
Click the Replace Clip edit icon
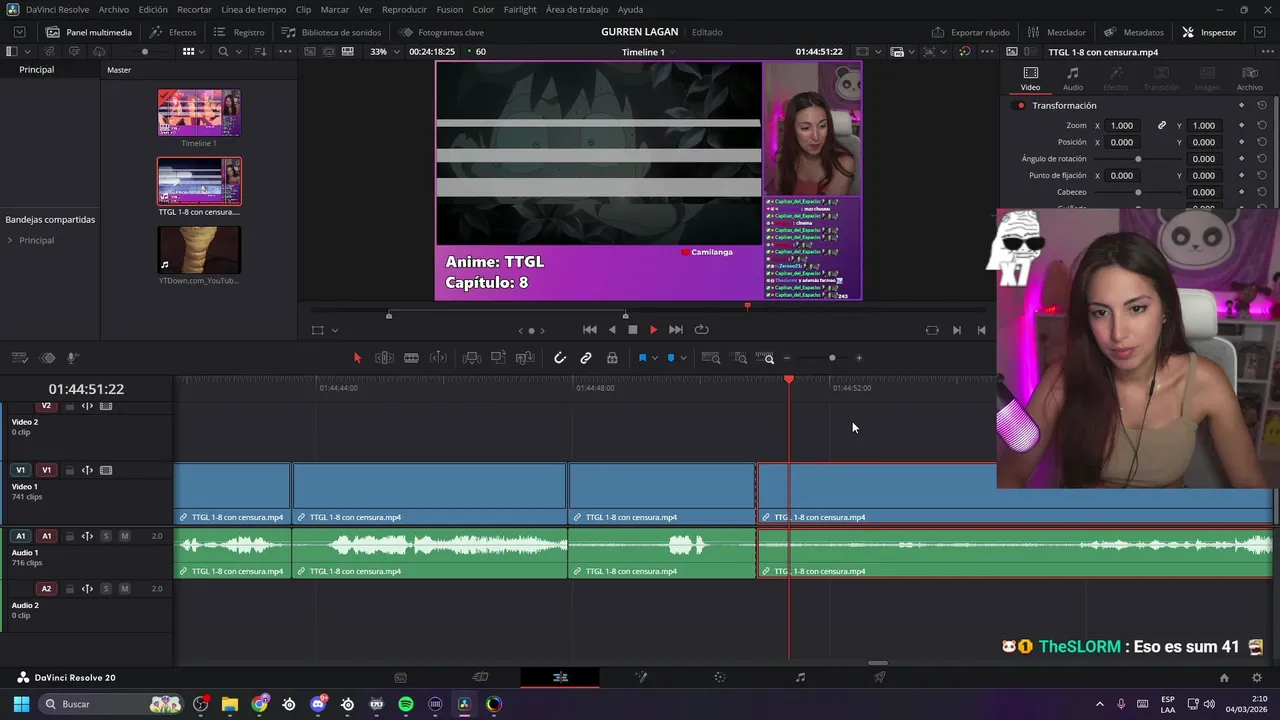coord(525,358)
